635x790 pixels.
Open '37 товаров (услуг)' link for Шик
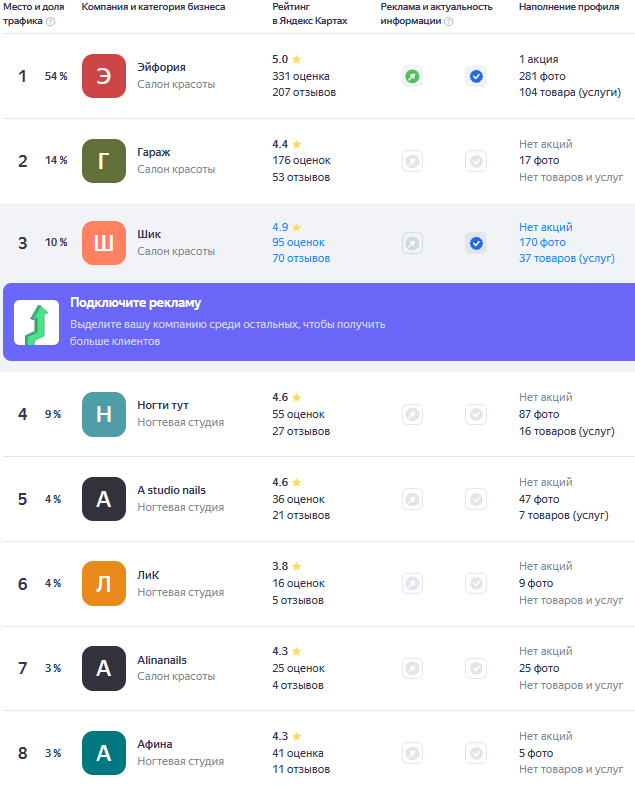[567, 258]
